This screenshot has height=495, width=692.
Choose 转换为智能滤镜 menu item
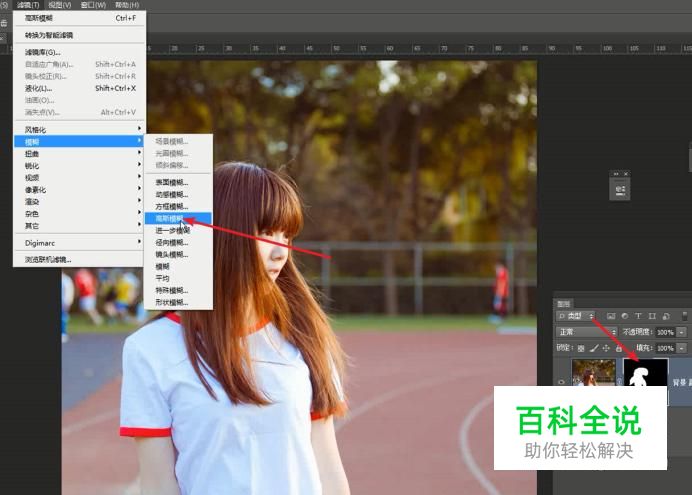79,35
